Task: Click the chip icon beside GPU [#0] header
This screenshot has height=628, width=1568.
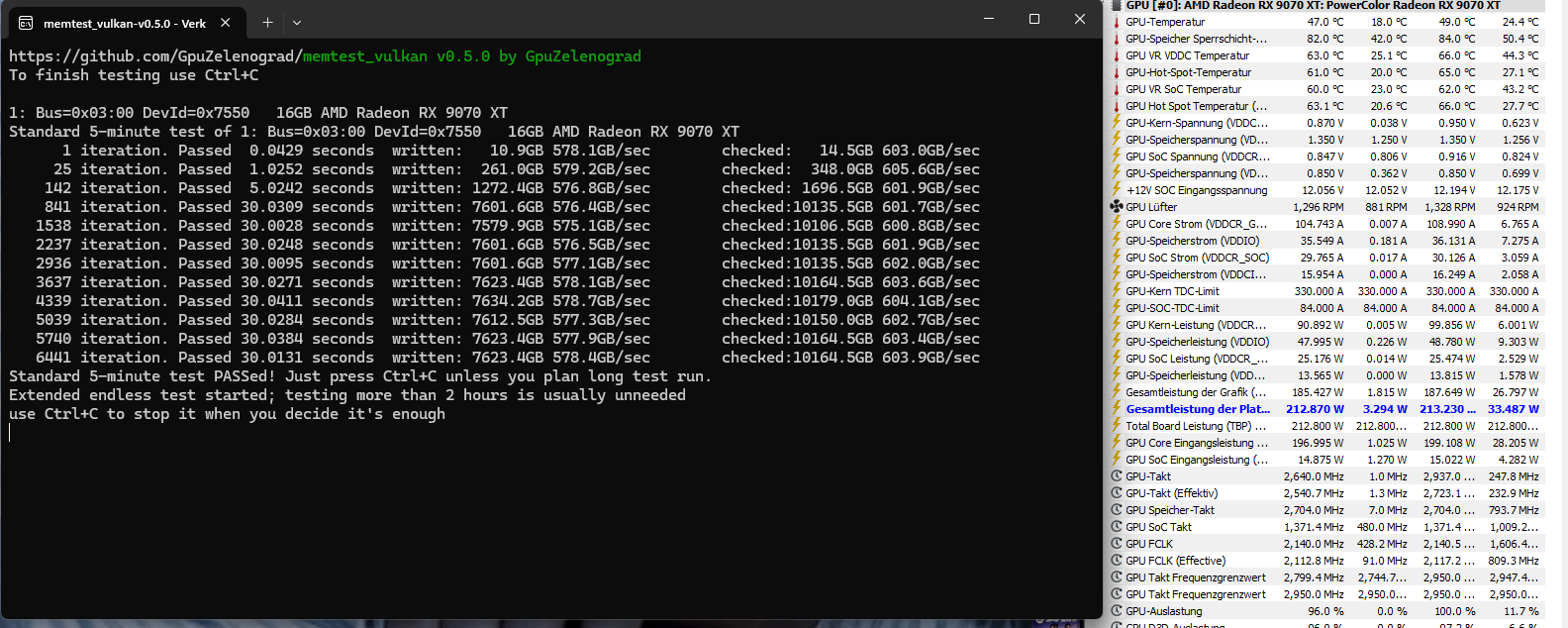Action: (1117, 5)
